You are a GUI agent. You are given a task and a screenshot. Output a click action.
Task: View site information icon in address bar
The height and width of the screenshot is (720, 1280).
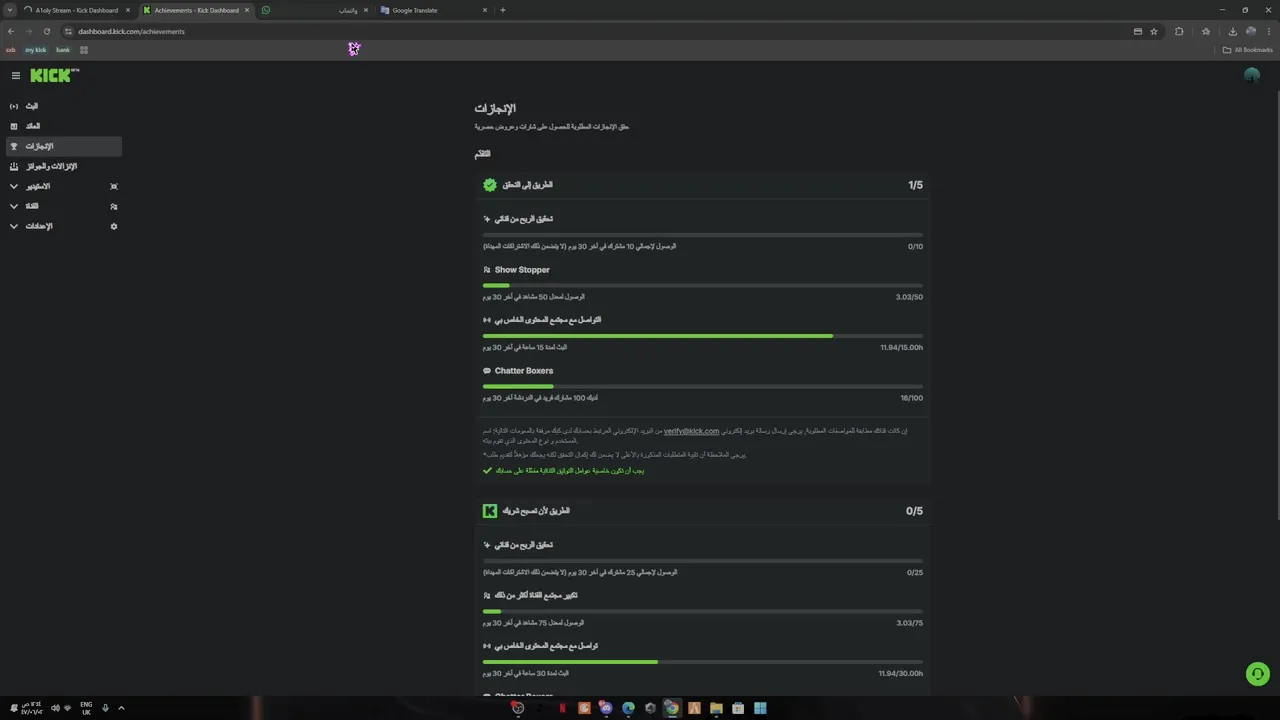click(68, 31)
